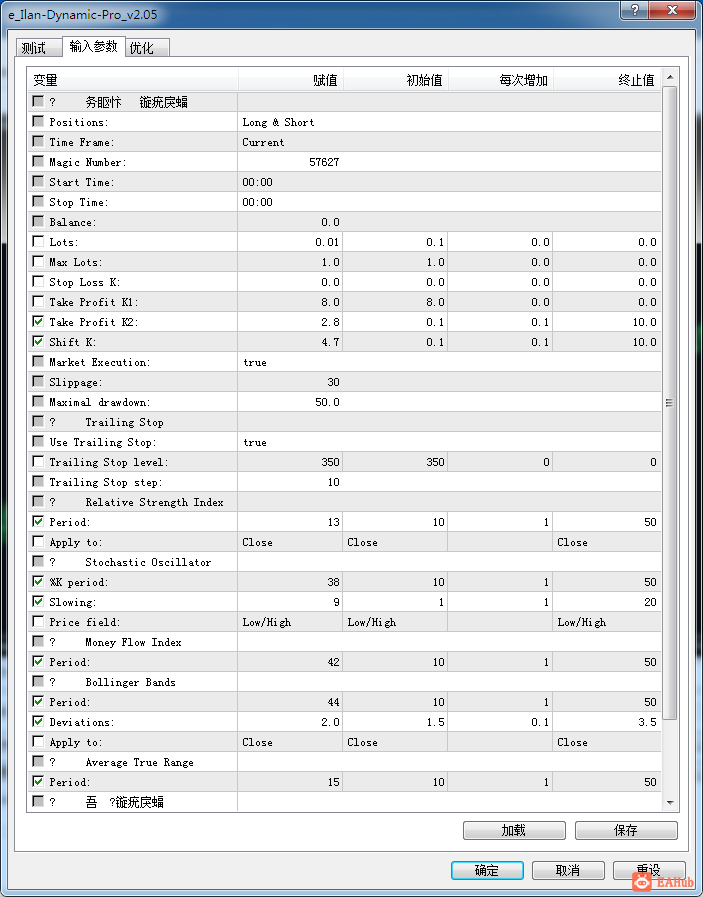
Task: Uncheck the %K period checkbox
Action: 38,581
